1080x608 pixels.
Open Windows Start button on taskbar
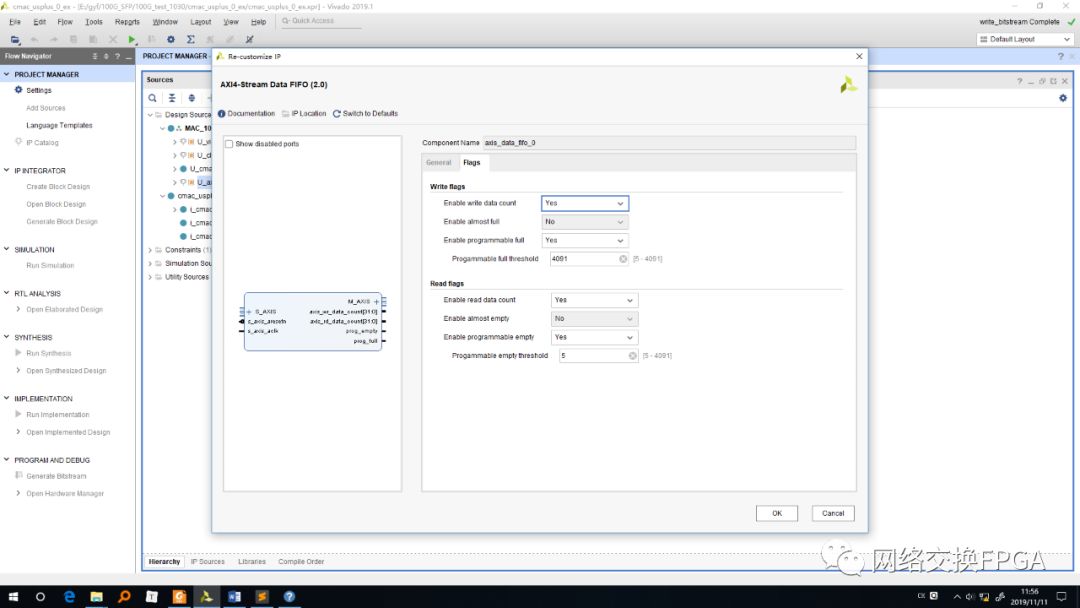pos(13,596)
